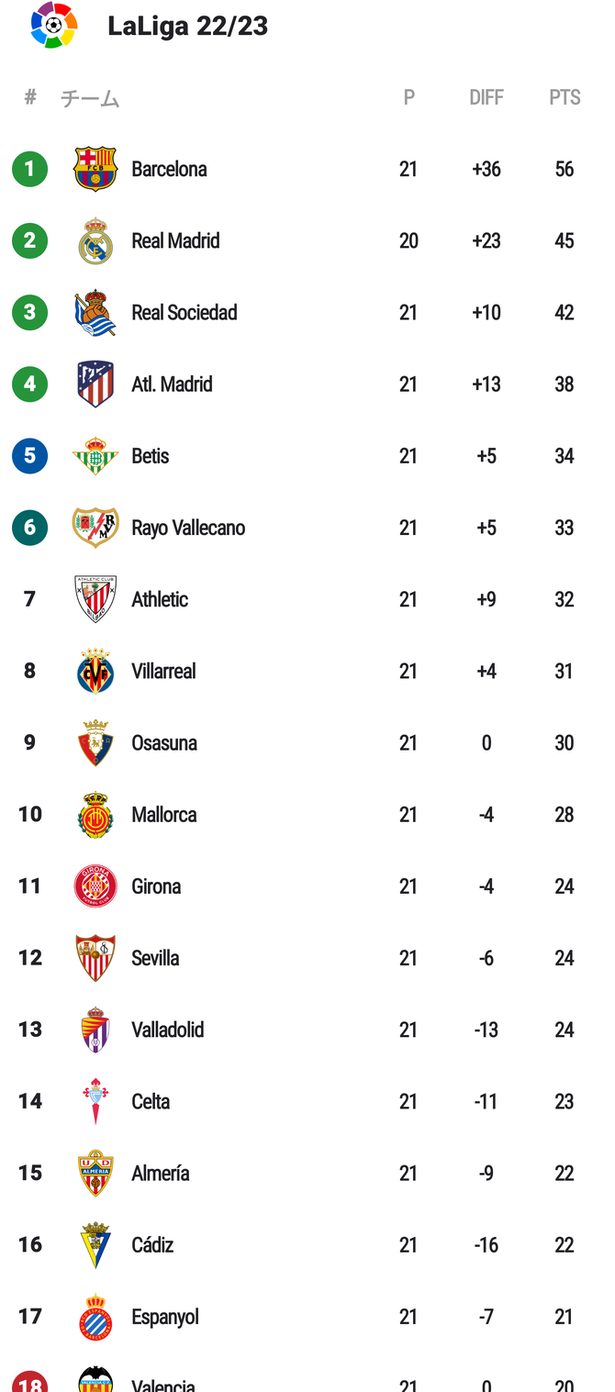This screenshot has width=615, height=1392.
Task: Tap the Real Sociedad crest
Action: click(96, 313)
